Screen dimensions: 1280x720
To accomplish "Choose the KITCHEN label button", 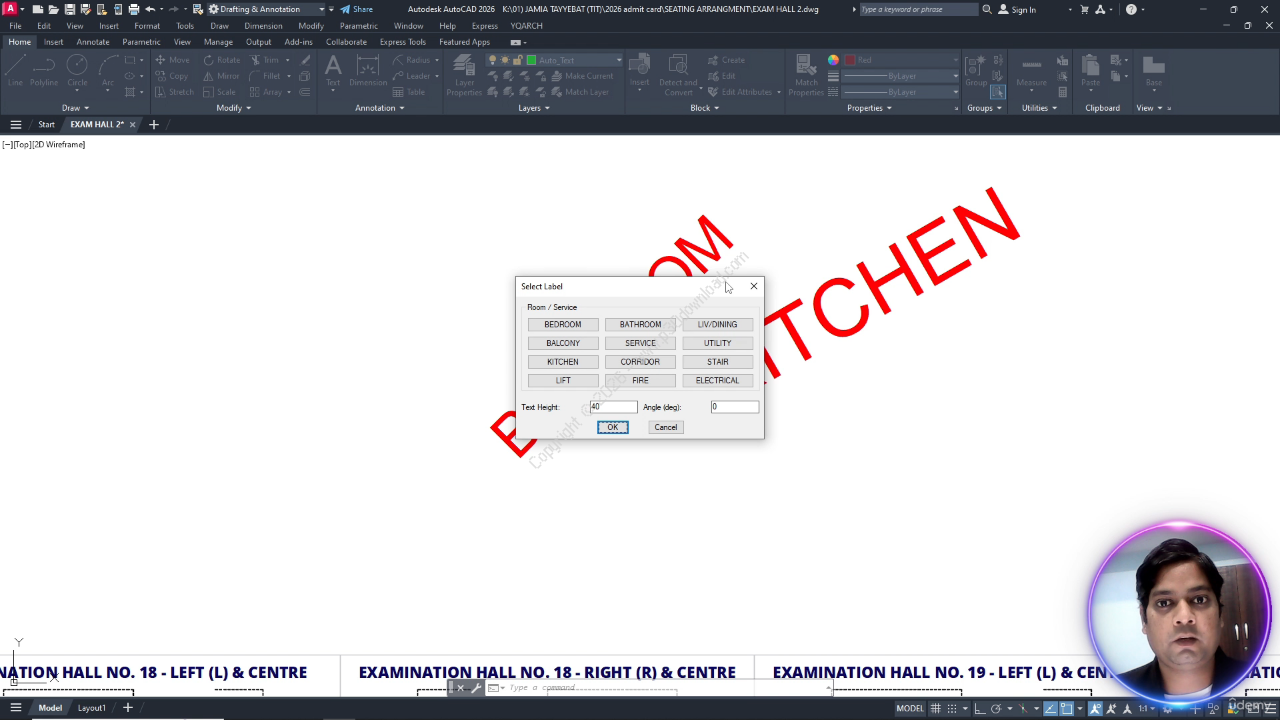I will [x=563, y=362].
